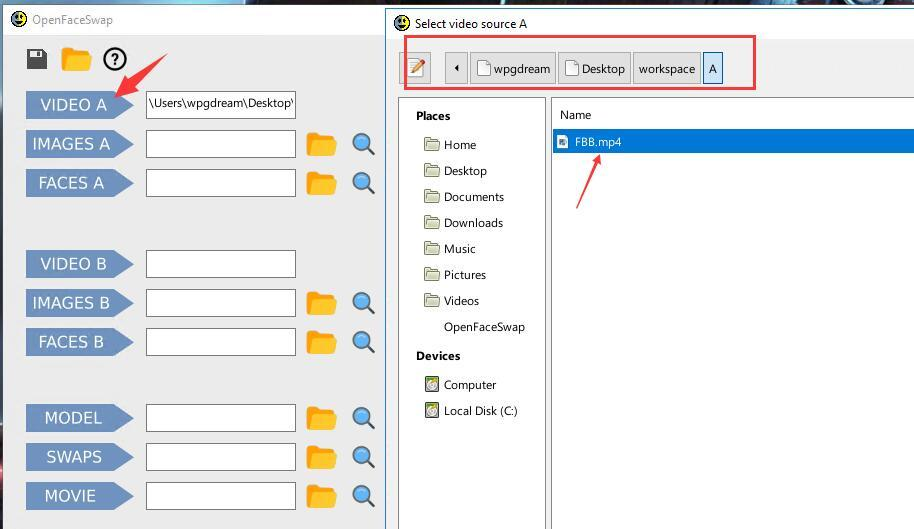Image resolution: width=914 pixels, height=529 pixels.
Task: Open magnifier icon for MODEL
Action: coord(363,418)
